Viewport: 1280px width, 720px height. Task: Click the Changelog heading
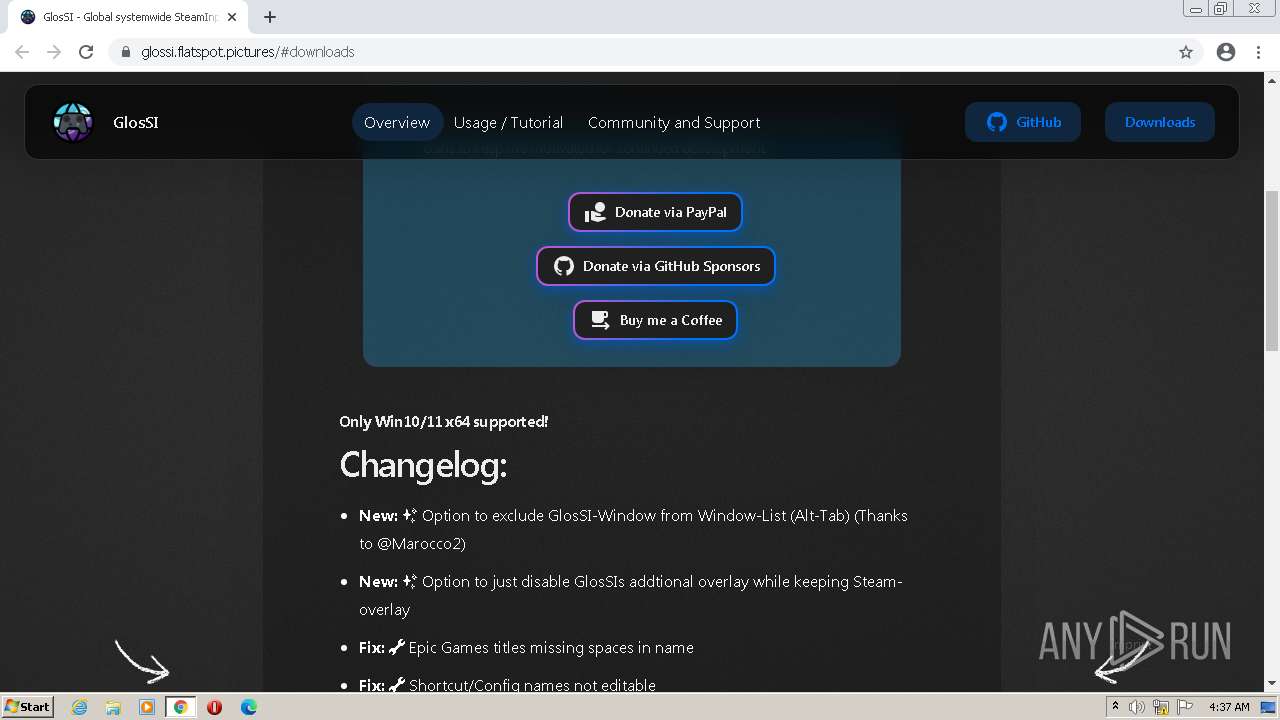[423, 465]
